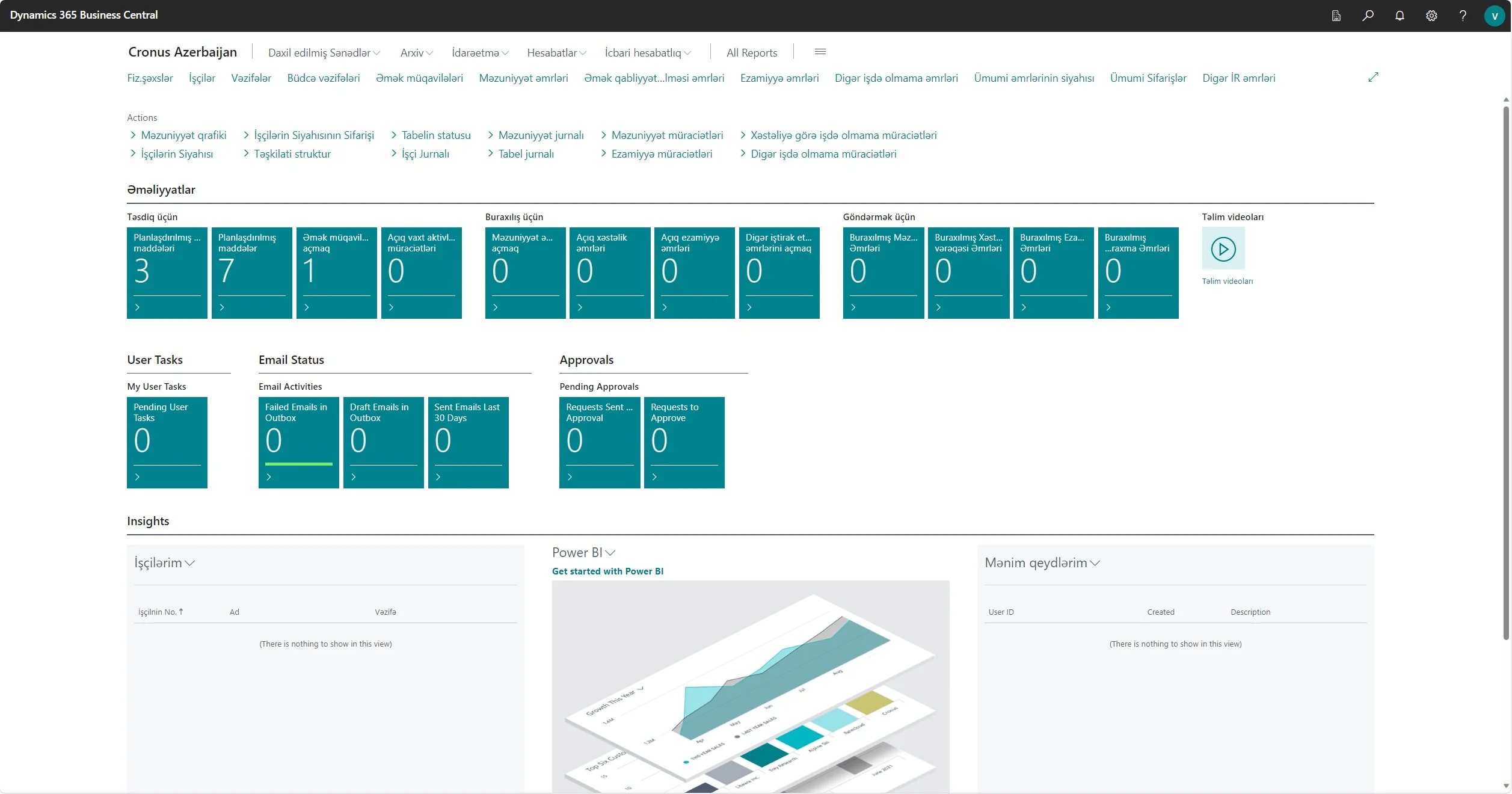The height and width of the screenshot is (794, 1512).
Task: Expand the İcbari hesabatlıq menu
Action: pyautogui.click(x=648, y=53)
